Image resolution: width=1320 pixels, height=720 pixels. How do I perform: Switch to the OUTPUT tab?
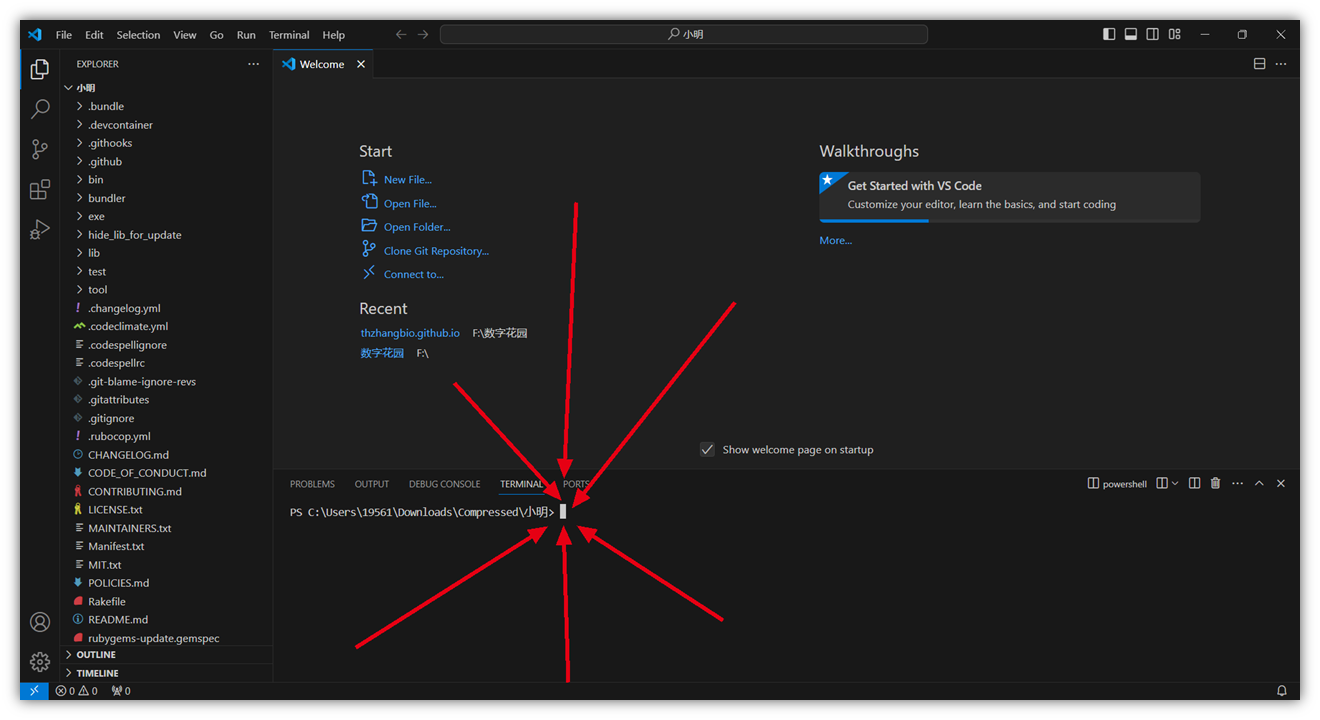click(x=372, y=484)
